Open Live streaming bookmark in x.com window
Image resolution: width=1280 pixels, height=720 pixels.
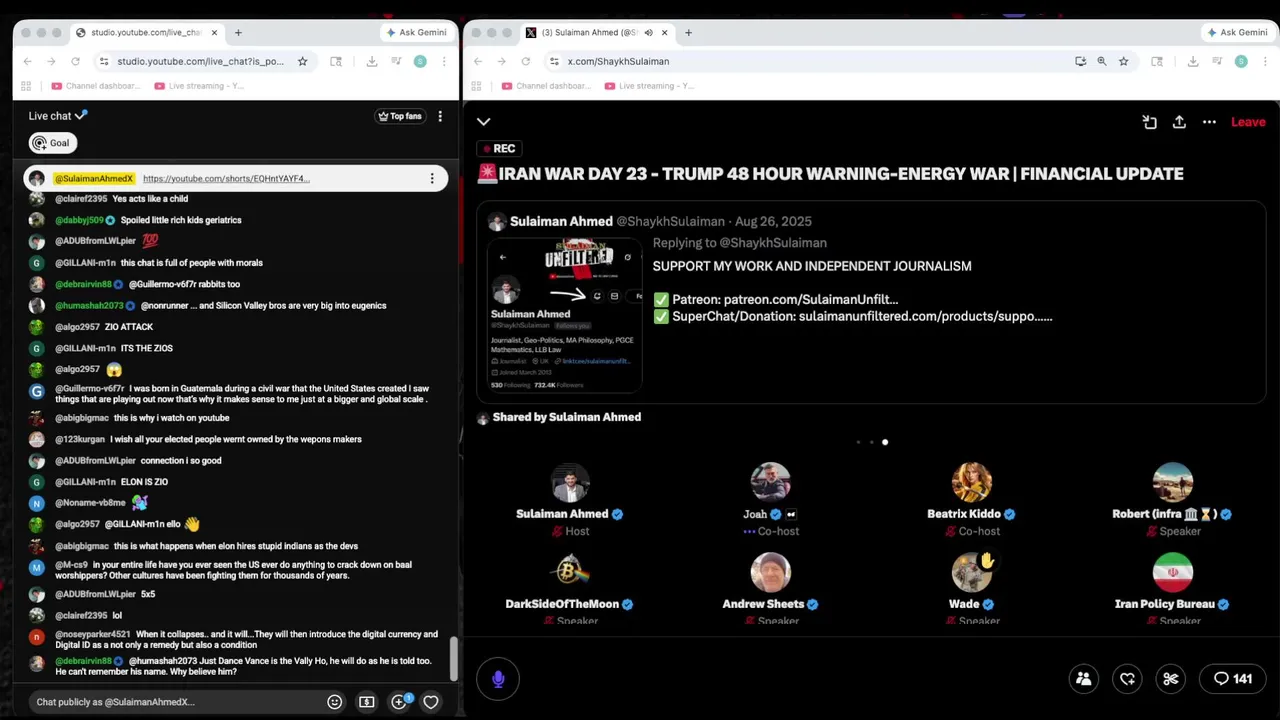651,86
